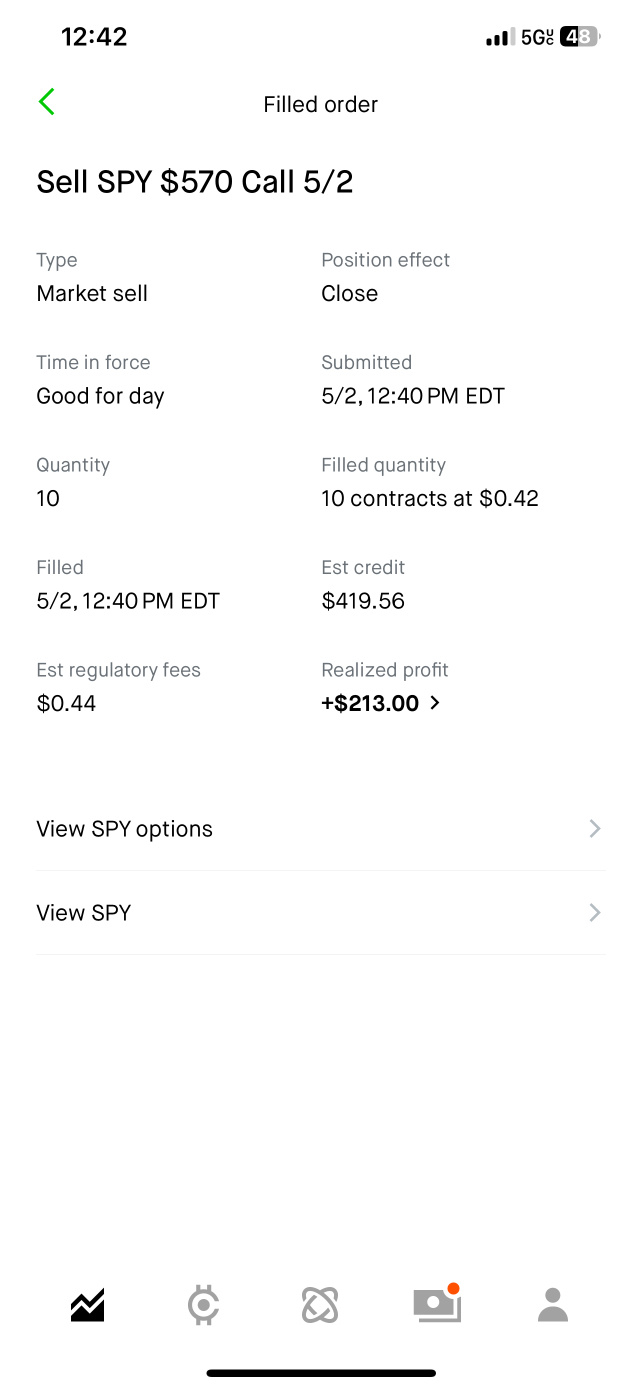
Task: Tap chevron next to View SPY options
Action: coord(595,828)
